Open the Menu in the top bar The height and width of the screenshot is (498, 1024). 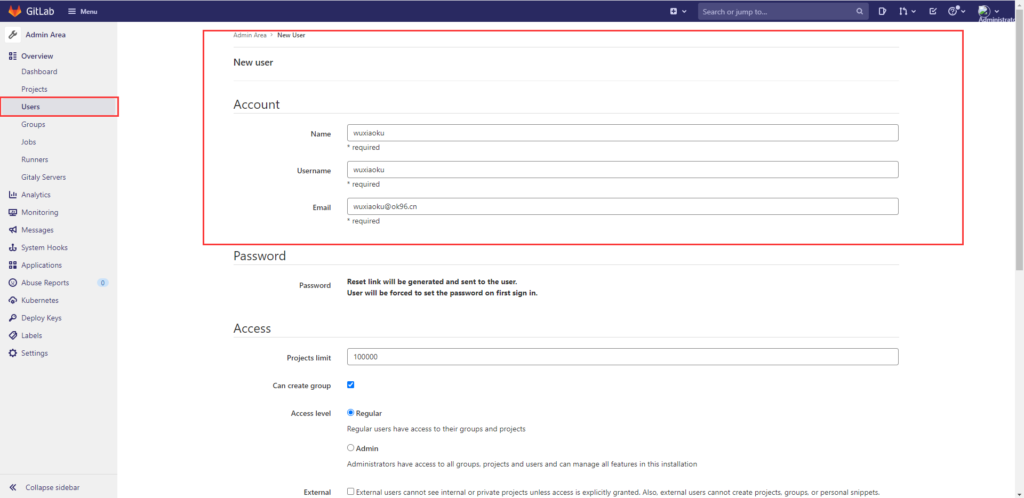click(83, 11)
